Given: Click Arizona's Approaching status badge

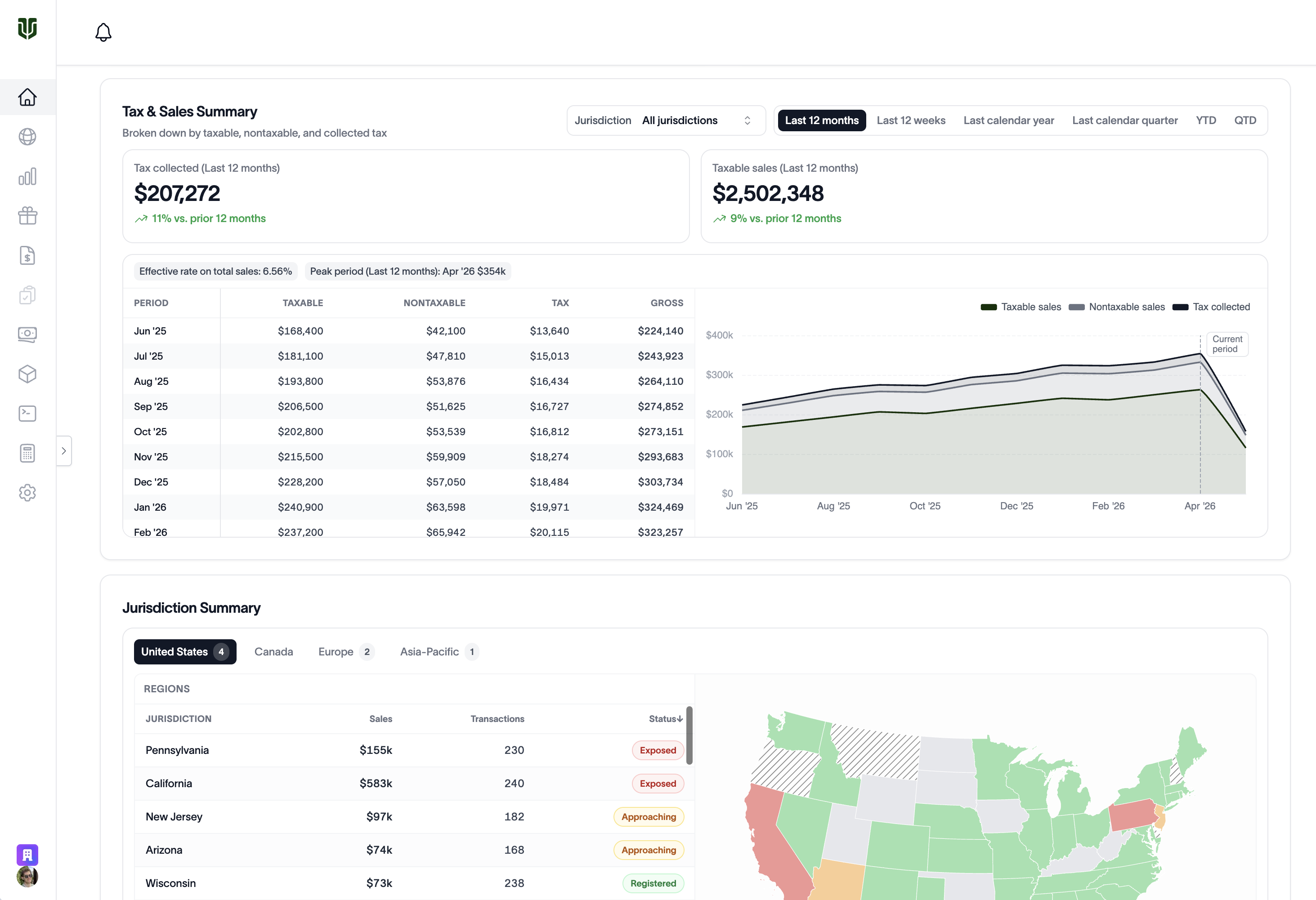Looking at the screenshot, I should pos(649,850).
